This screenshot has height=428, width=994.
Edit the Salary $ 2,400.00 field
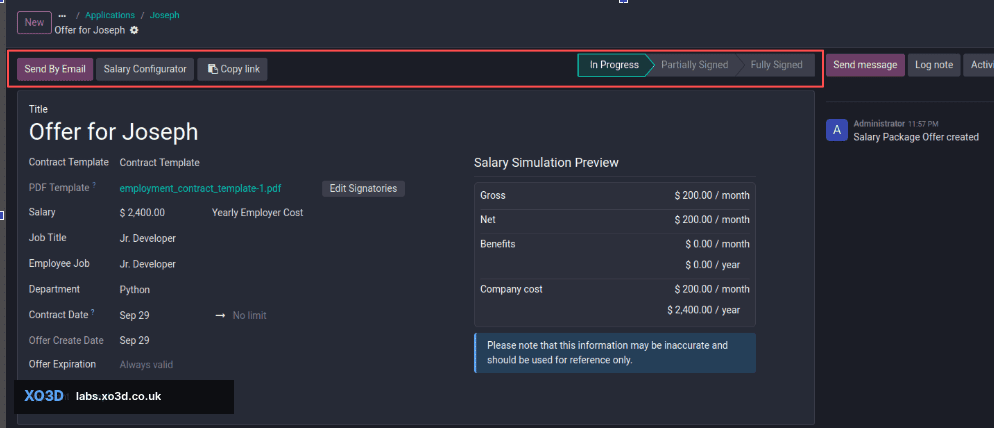(x=142, y=213)
